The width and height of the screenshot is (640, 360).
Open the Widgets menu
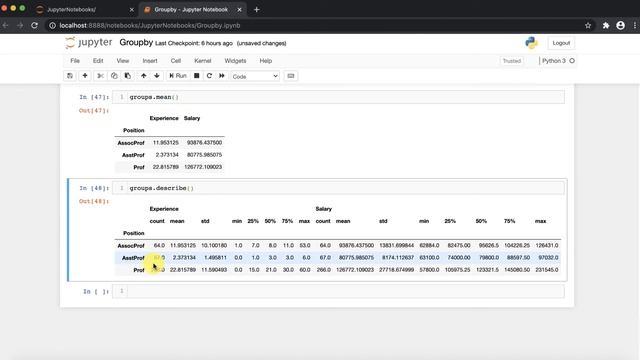click(236, 61)
